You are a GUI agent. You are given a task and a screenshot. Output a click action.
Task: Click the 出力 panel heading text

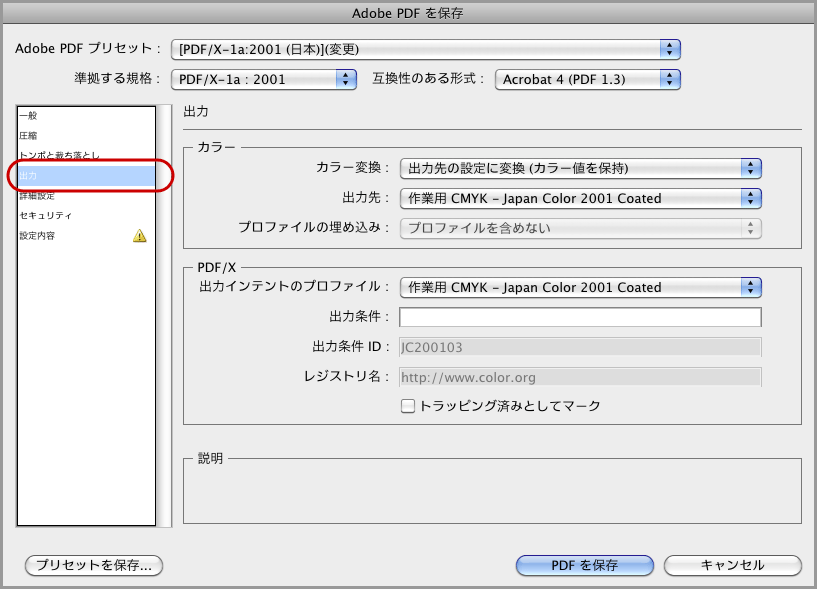pyautogui.click(x=196, y=111)
